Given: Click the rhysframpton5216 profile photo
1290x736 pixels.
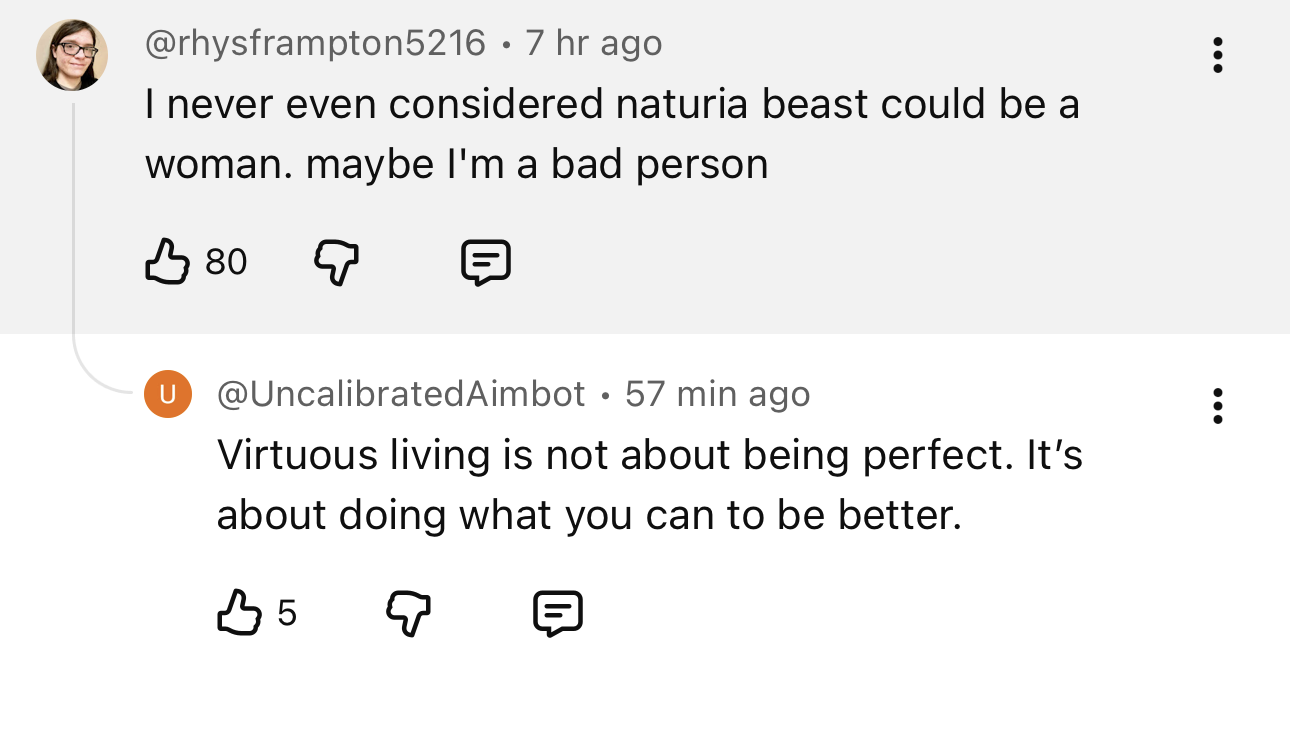Looking at the screenshot, I should click(72, 54).
